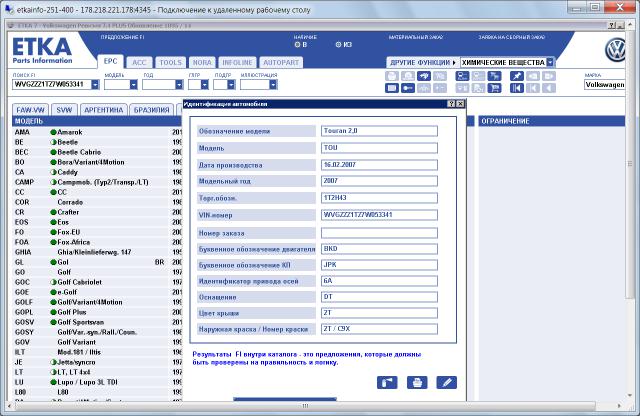This screenshot has height=416, width=640.
Task: Click the МАРКА Volkswagen field
Action: pos(604,85)
